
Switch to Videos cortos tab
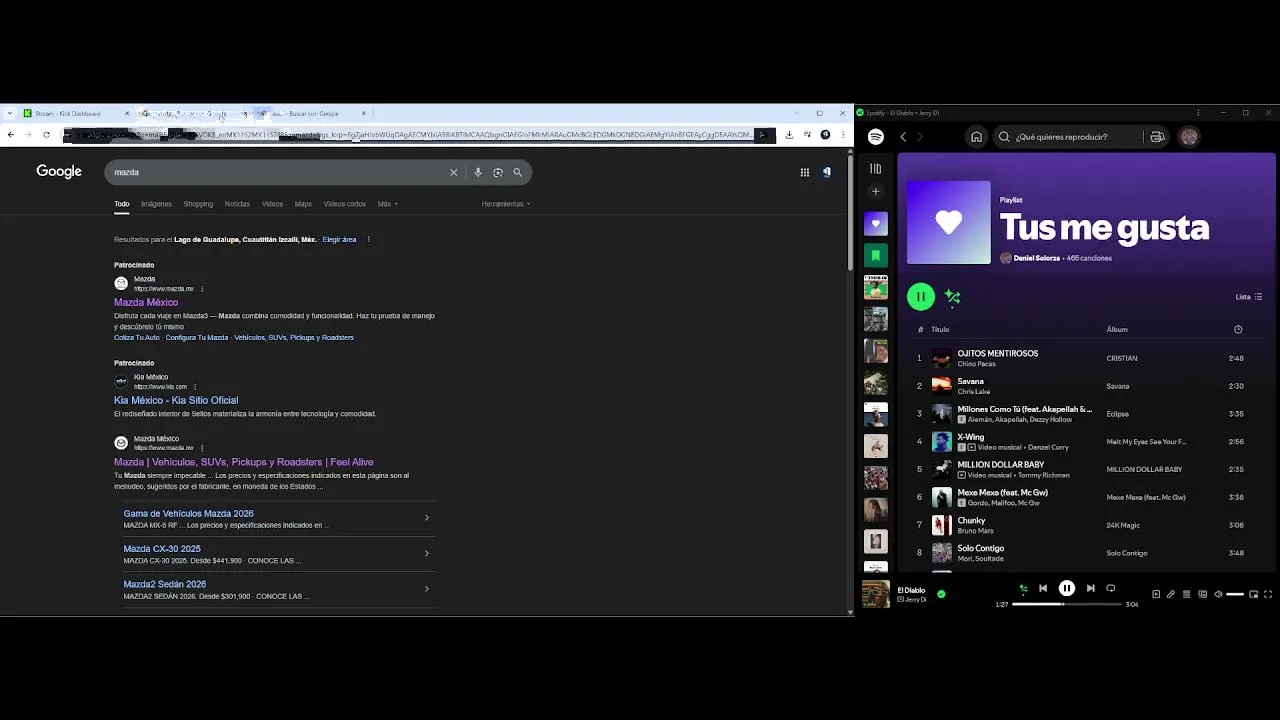(x=344, y=204)
